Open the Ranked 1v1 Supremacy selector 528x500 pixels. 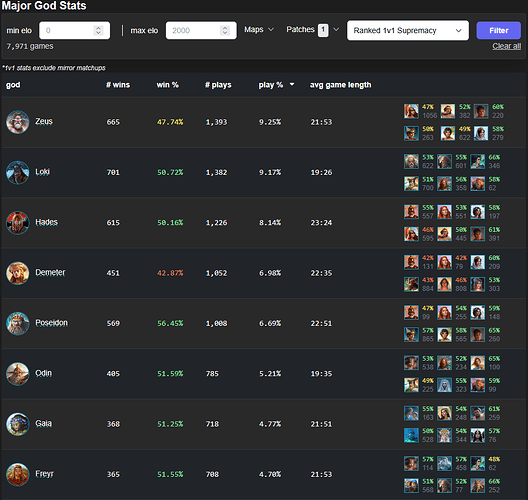408,30
